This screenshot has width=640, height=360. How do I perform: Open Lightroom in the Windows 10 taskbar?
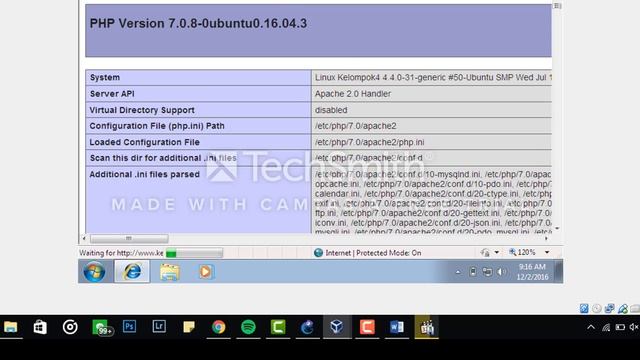(x=159, y=327)
